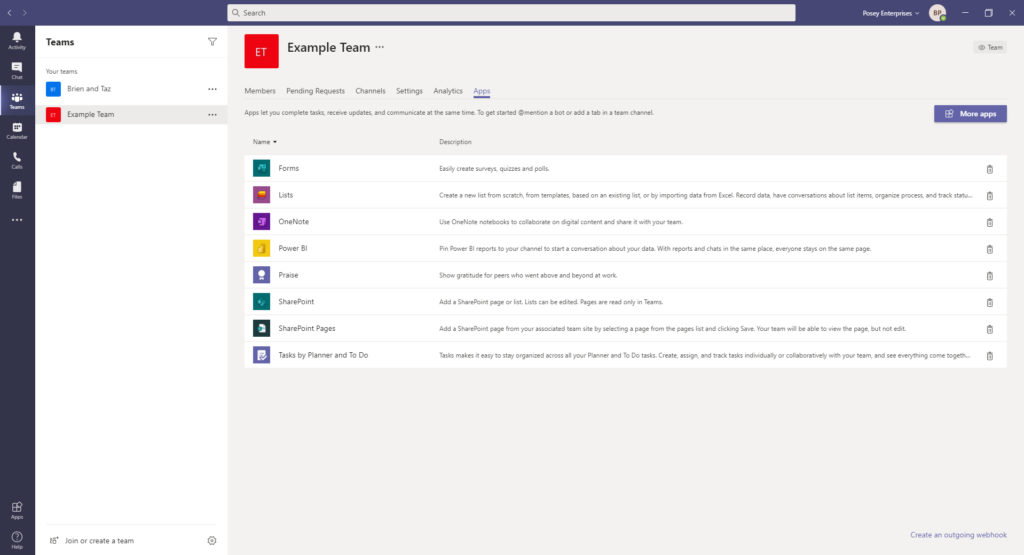Click the SharePoint app icon
Image resolution: width=1024 pixels, height=555 pixels.
261,302
